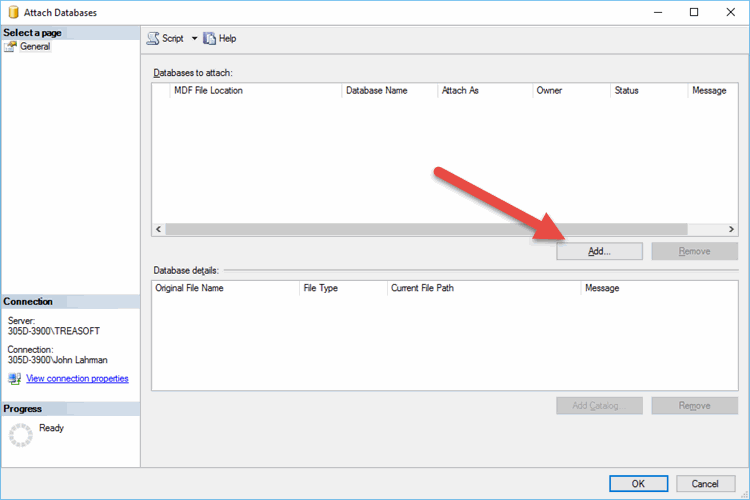The image size is (750, 500).
Task: Open View connection properties link
Action: tap(77, 378)
